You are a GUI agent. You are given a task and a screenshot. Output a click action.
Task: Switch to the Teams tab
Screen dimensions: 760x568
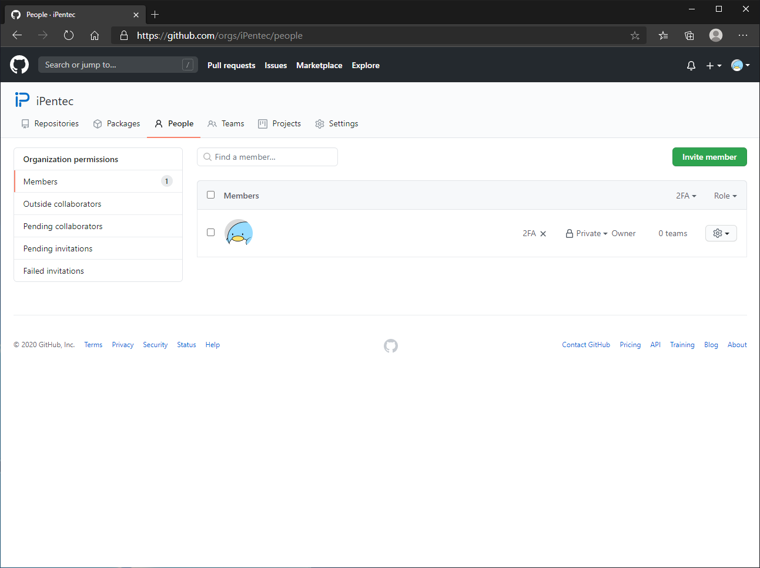pos(226,124)
